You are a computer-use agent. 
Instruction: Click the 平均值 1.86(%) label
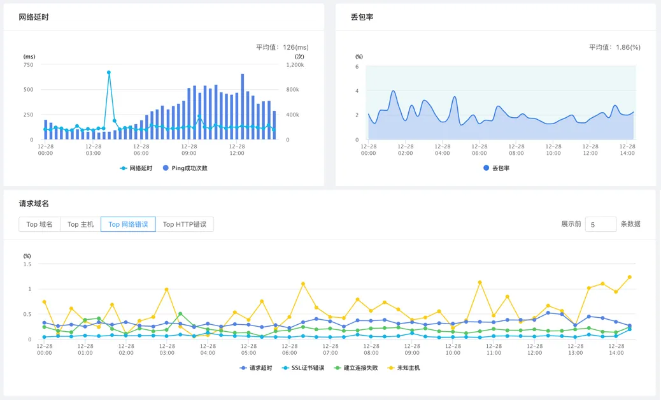[614, 46]
